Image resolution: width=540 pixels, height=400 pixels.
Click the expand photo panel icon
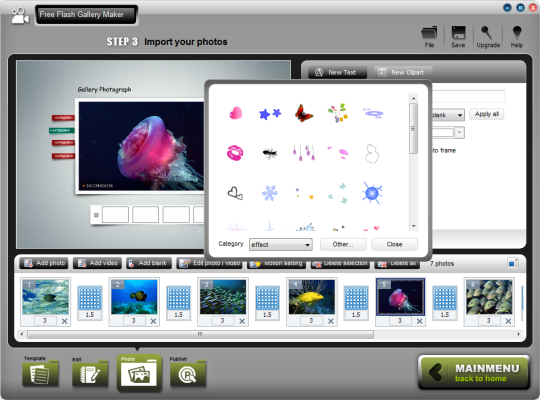pyautogui.click(x=513, y=263)
